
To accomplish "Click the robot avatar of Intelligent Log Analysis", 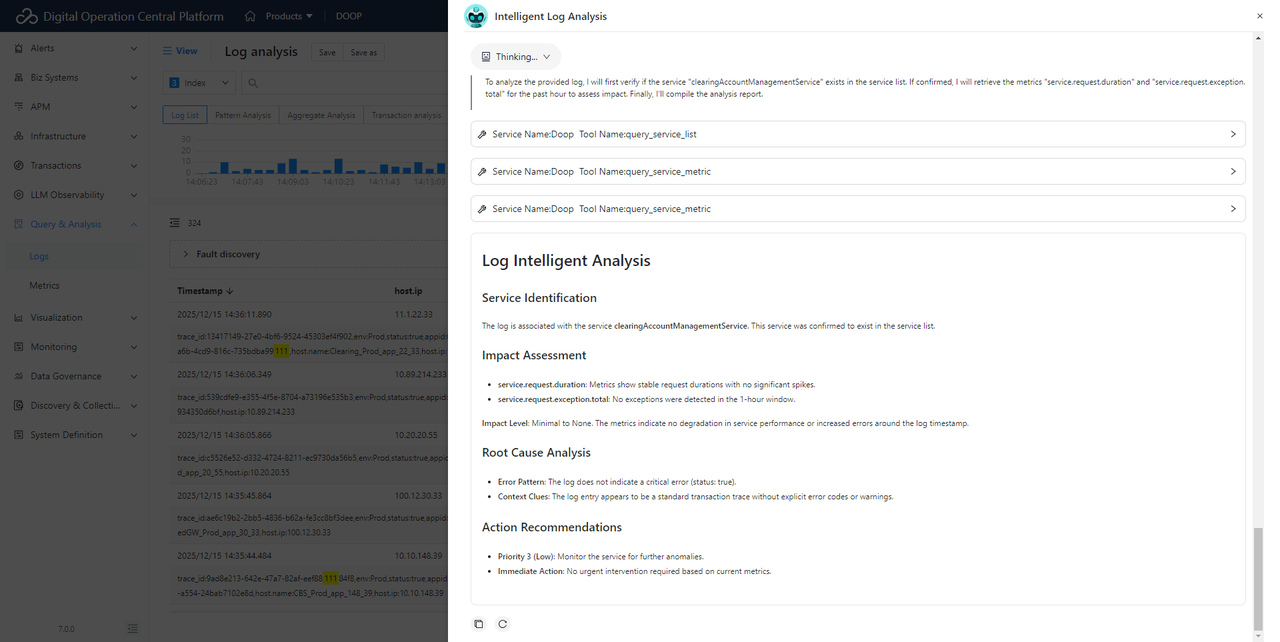I will pos(476,16).
